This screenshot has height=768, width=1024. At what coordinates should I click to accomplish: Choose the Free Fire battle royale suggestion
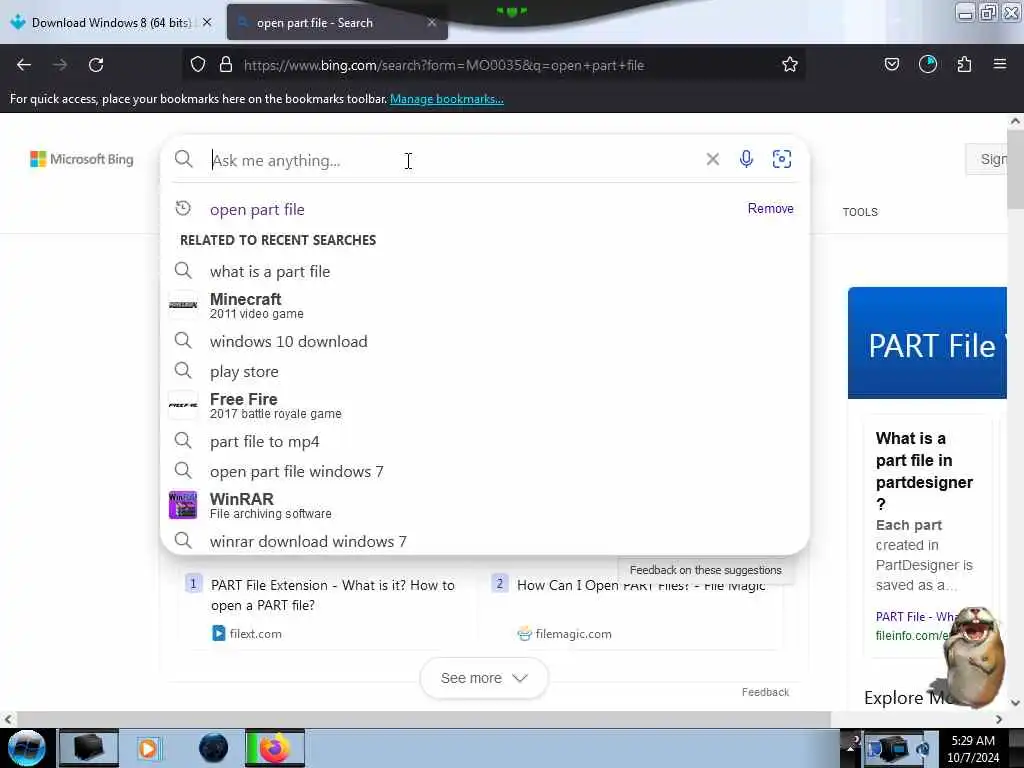[485, 406]
